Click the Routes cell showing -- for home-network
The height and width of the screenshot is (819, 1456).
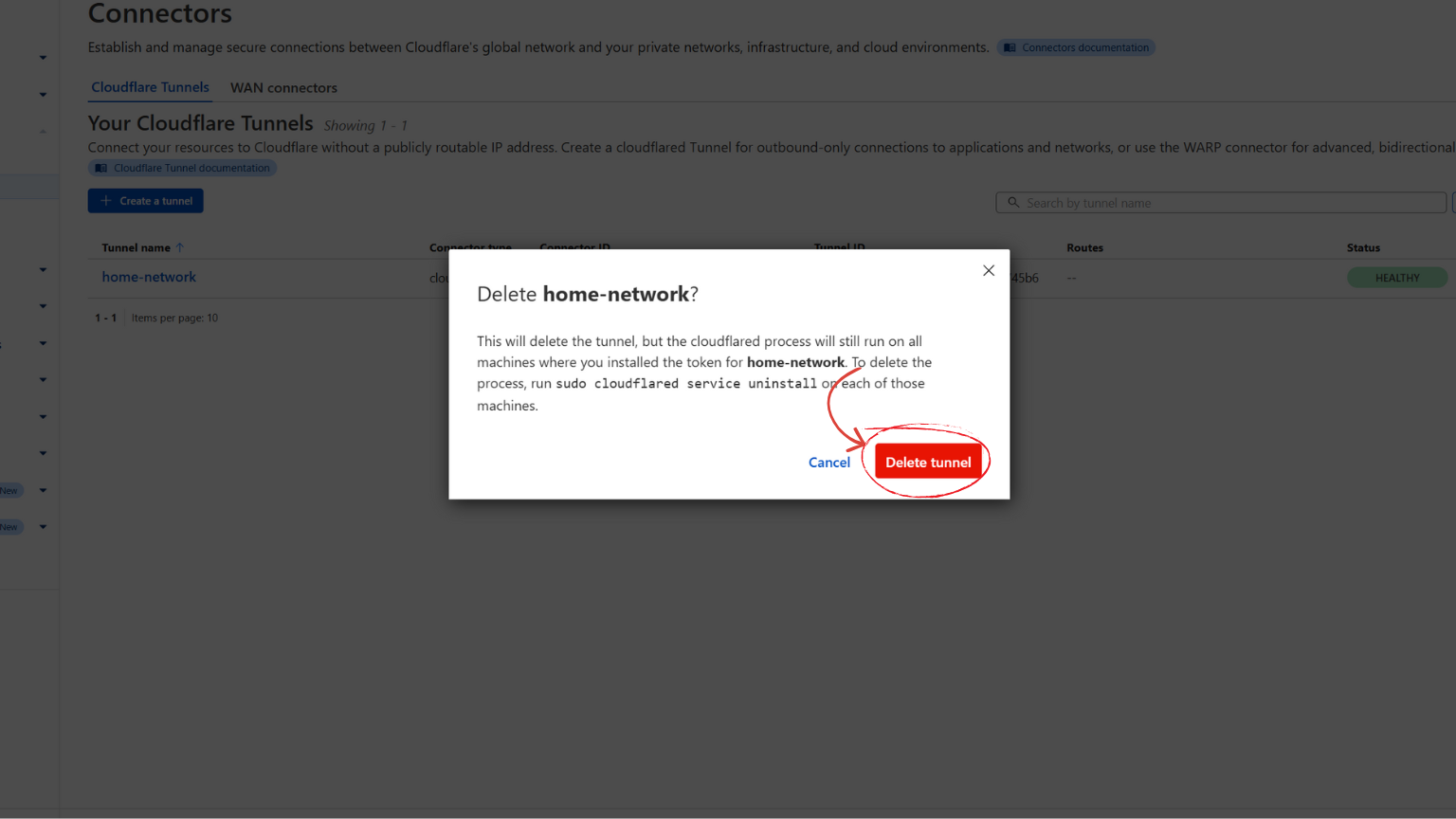(1071, 278)
